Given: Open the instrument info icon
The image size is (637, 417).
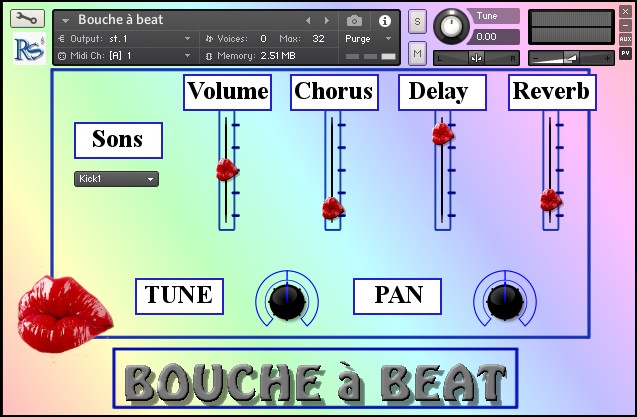Looking at the screenshot, I should (384, 21).
